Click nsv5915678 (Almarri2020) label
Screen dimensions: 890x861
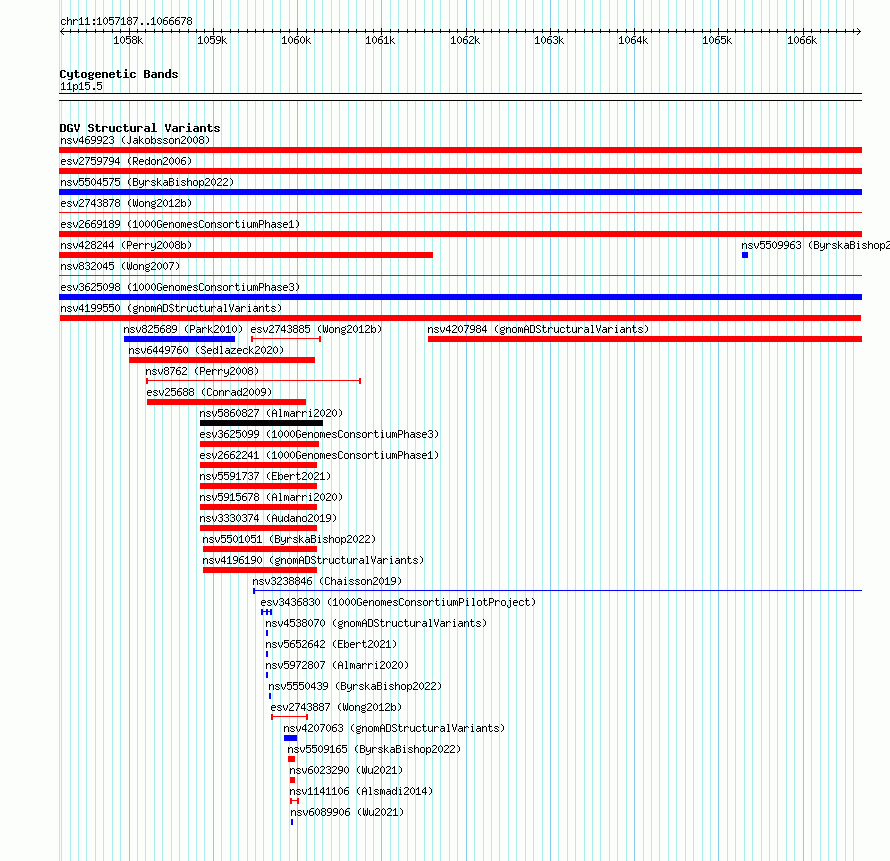[x=271, y=497]
